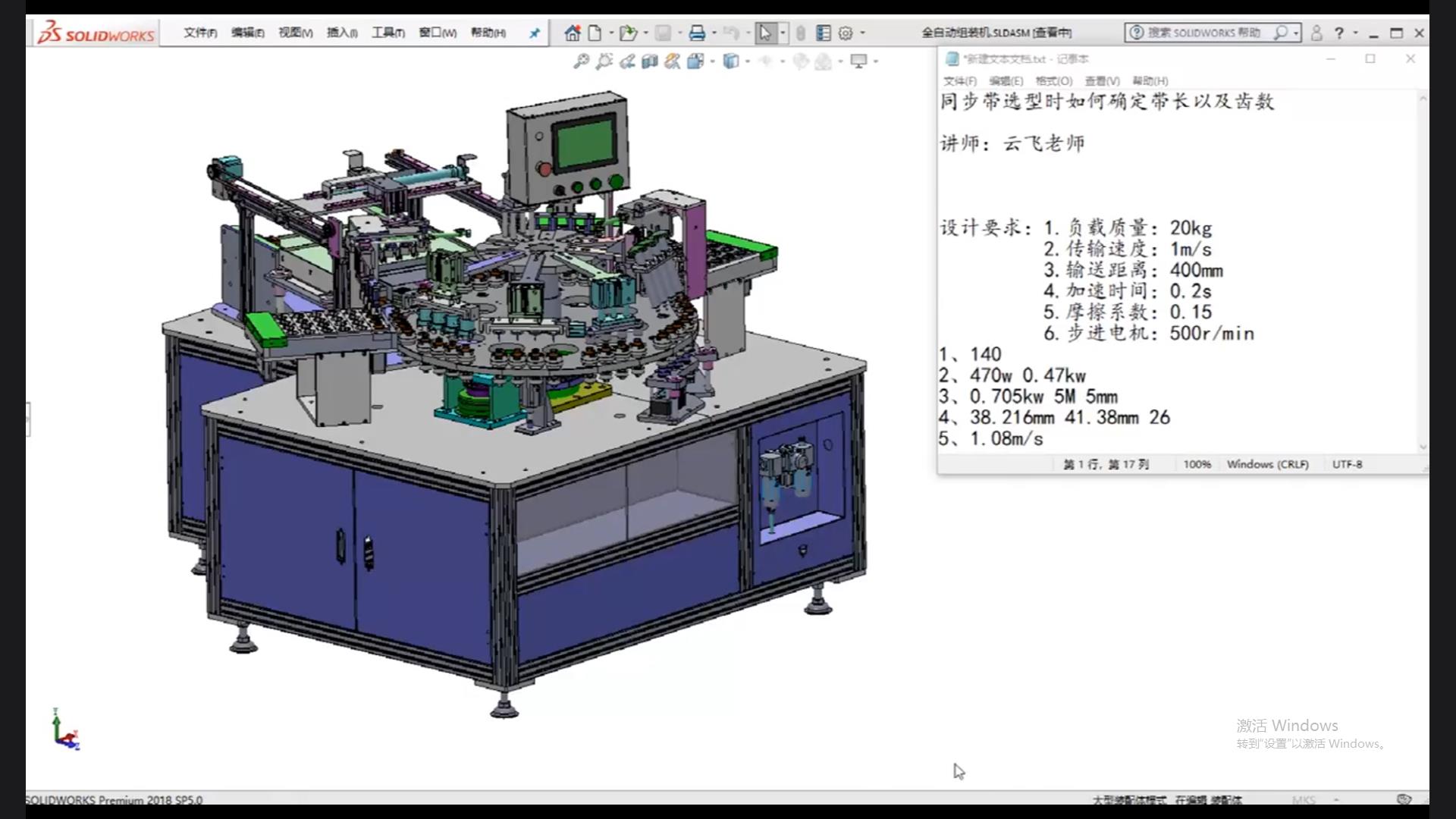The height and width of the screenshot is (819, 1456).
Task: Open Notepad 文件(F) menu
Action: [x=960, y=81]
